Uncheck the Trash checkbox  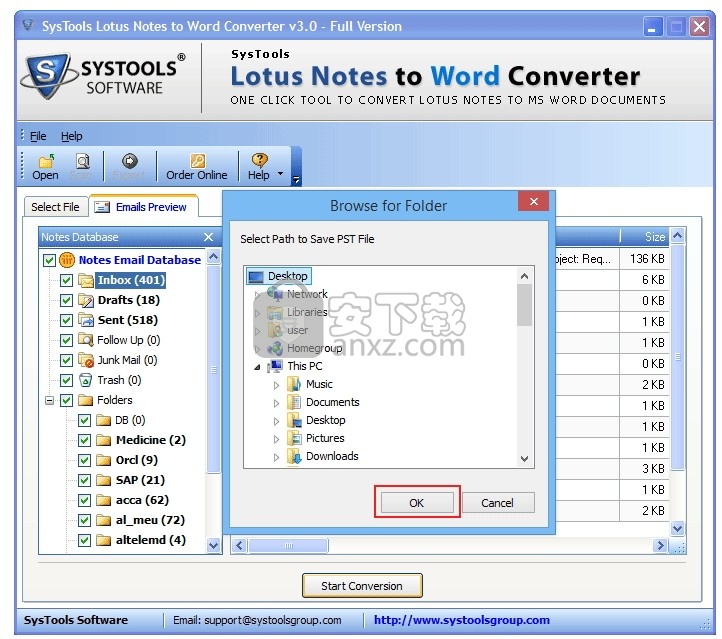66,380
